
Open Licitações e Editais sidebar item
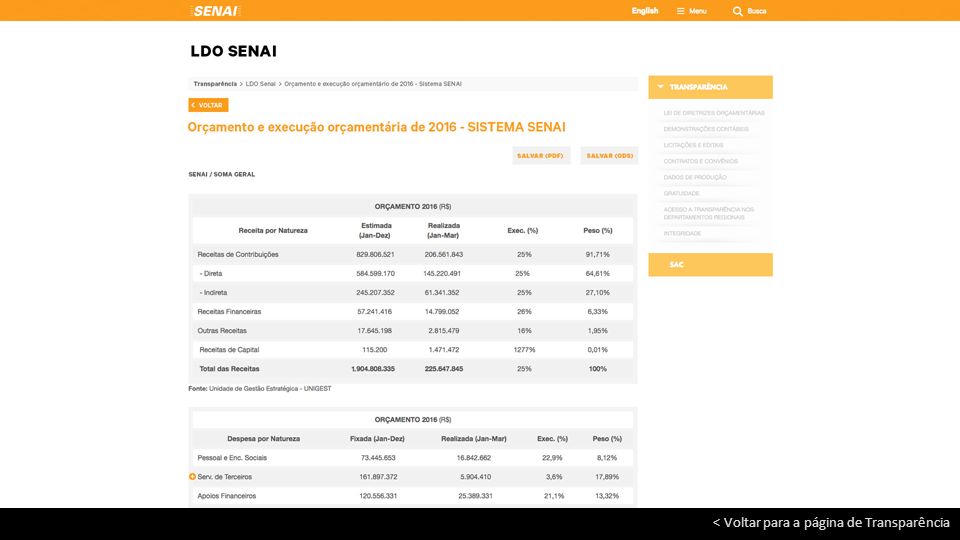[693, 145]
